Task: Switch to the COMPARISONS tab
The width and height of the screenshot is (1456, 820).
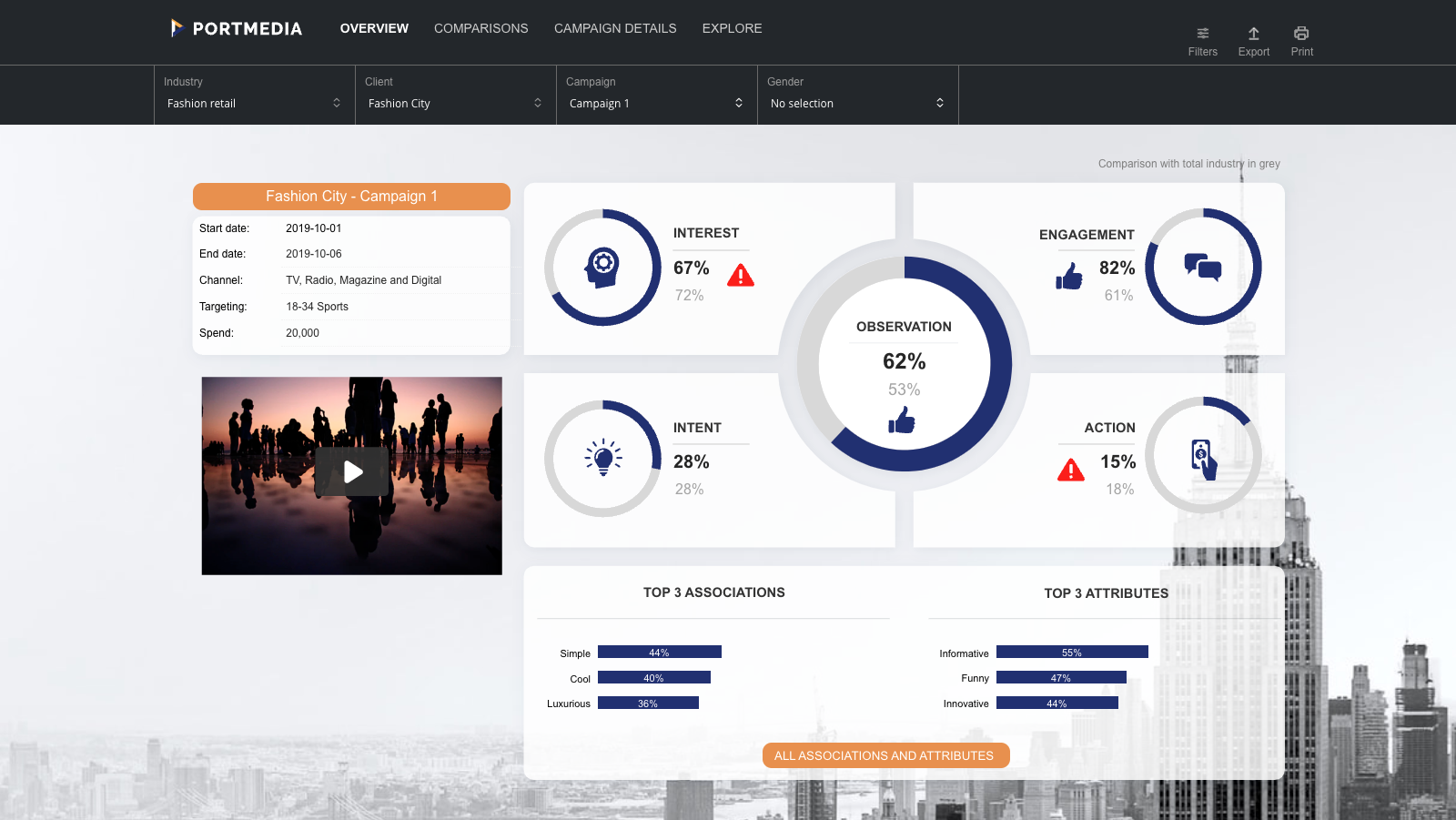Action: (x=480, y=28)
